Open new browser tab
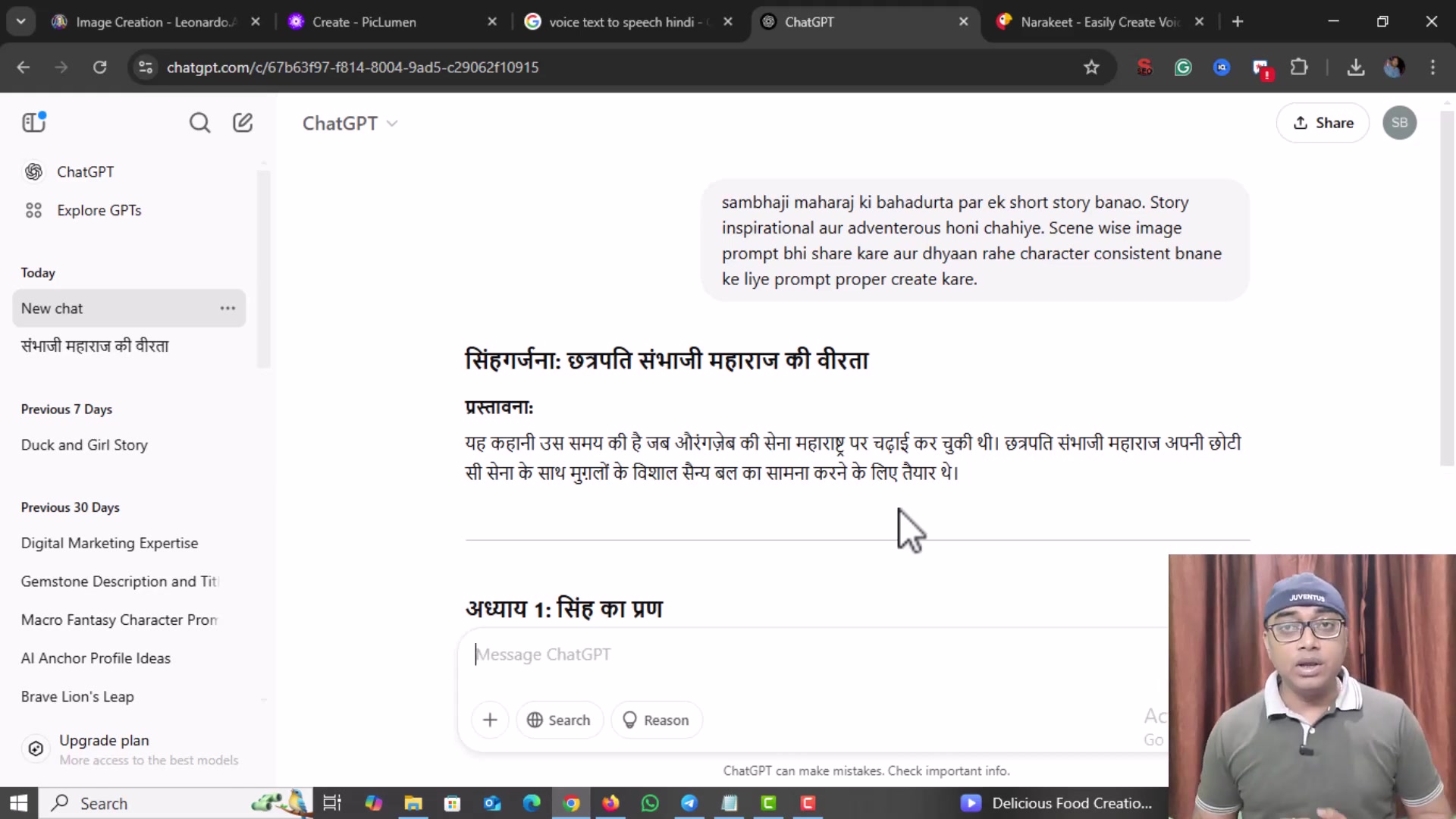The image size is (1456, 819). point(1238,22)
